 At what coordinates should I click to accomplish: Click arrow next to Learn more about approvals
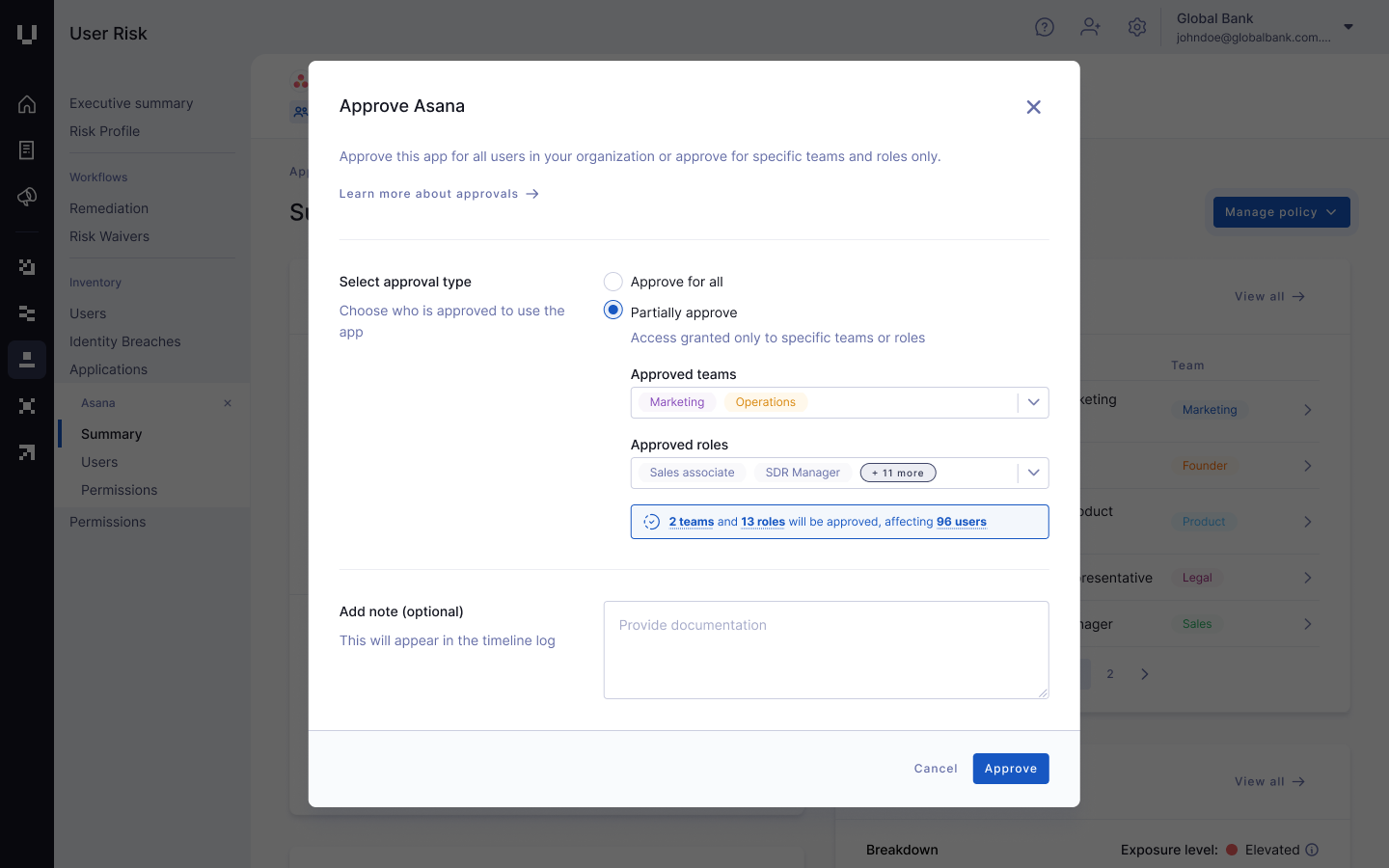coord(532,194)
